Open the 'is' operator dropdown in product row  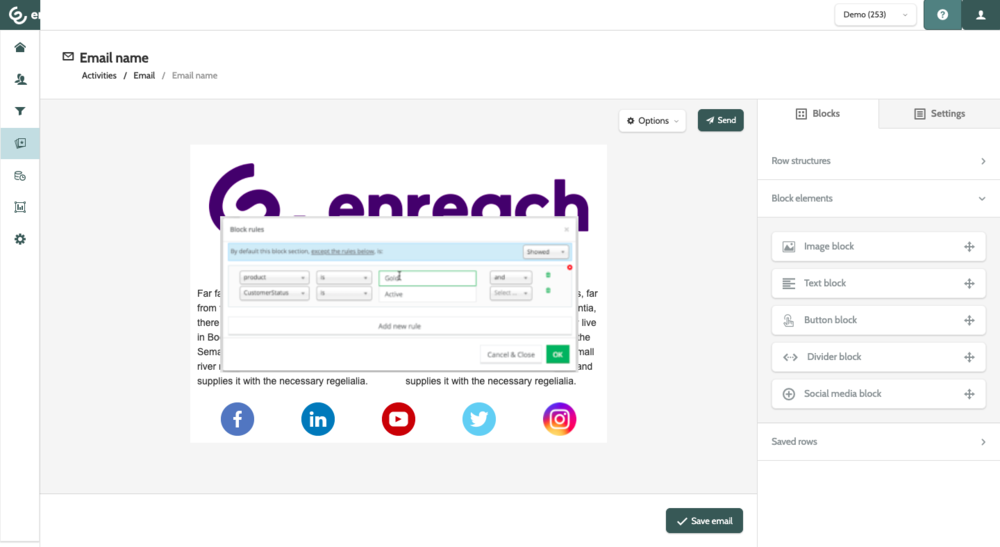344,277
